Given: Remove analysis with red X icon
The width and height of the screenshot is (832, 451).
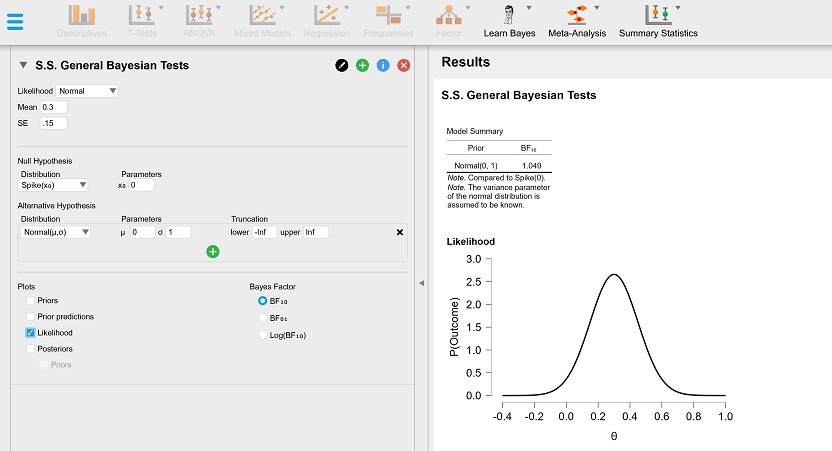Looking at the screenshot, I should [404, 65].
